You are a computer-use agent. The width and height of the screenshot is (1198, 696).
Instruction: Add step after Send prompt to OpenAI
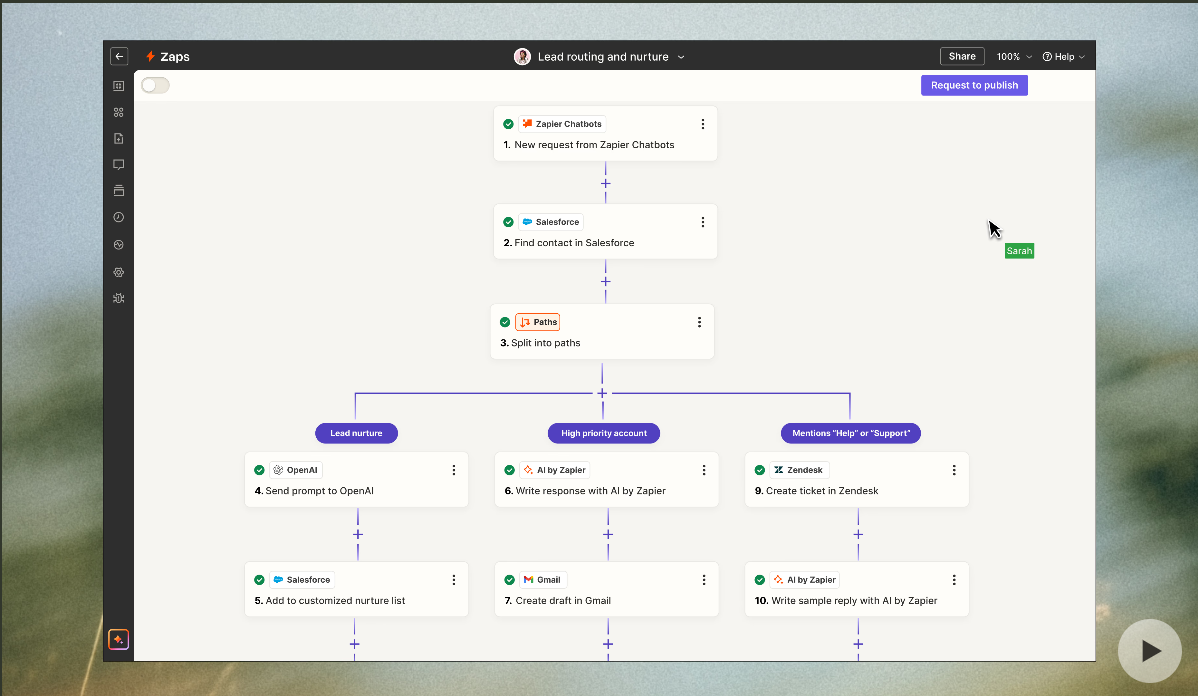point(358,534)
